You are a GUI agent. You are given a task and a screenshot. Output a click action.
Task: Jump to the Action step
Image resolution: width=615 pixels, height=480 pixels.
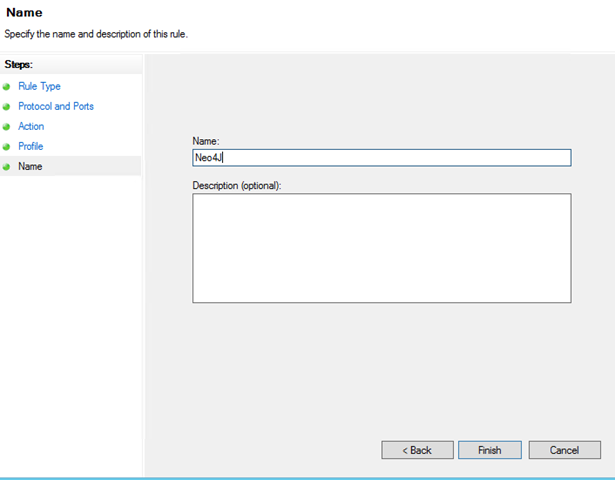pyautogui.click(x=31, y=127)
